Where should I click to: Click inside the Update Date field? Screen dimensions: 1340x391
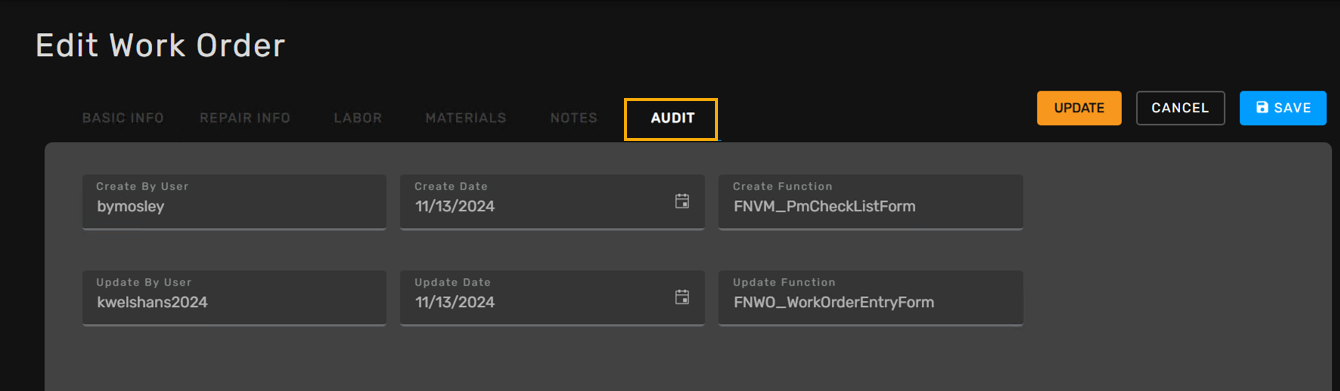click(552, 298)
